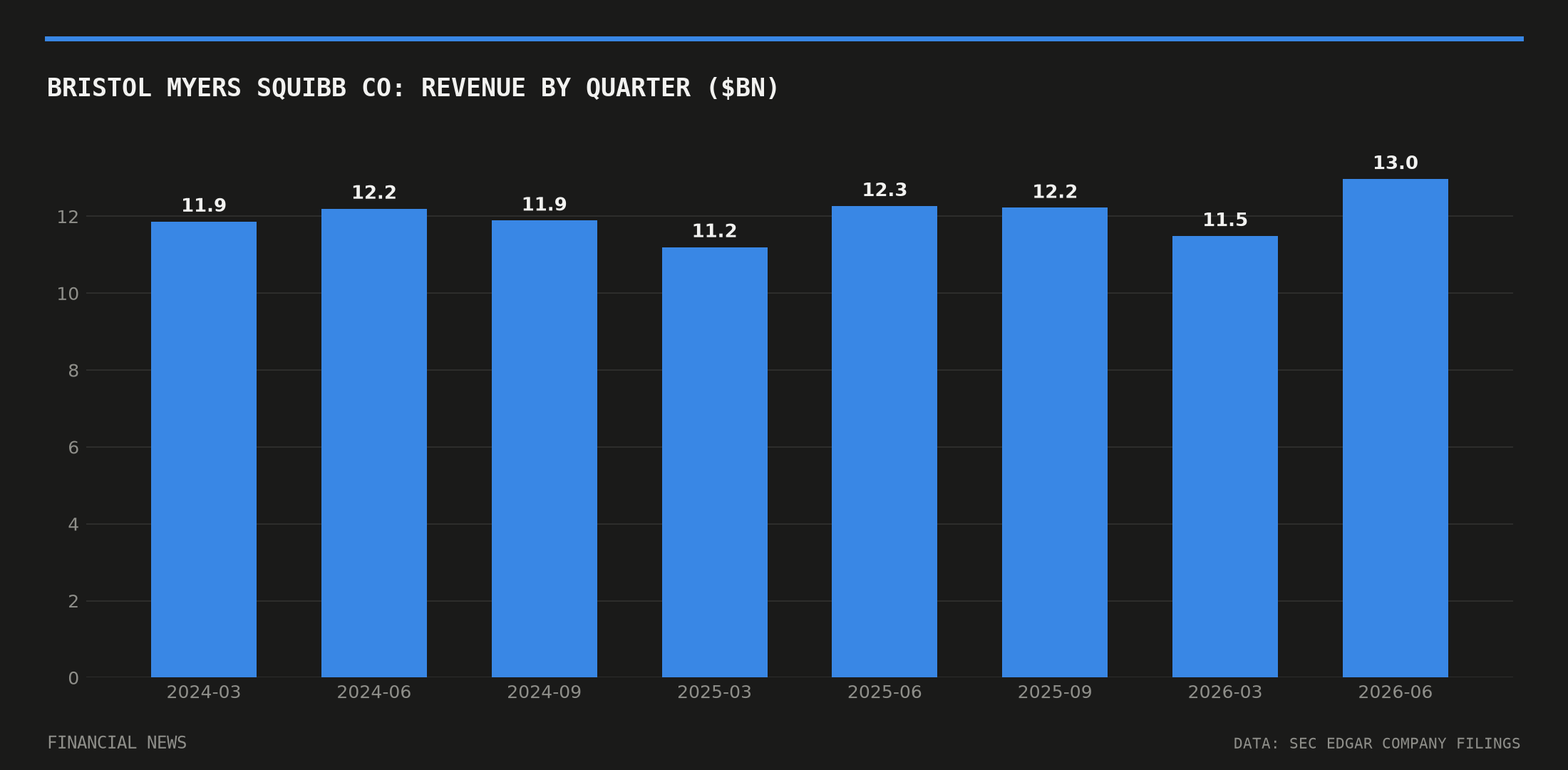Screen dimensions: 1568x770
Task: Click the 2024-09 axis label
Action: tap(545, 692)
